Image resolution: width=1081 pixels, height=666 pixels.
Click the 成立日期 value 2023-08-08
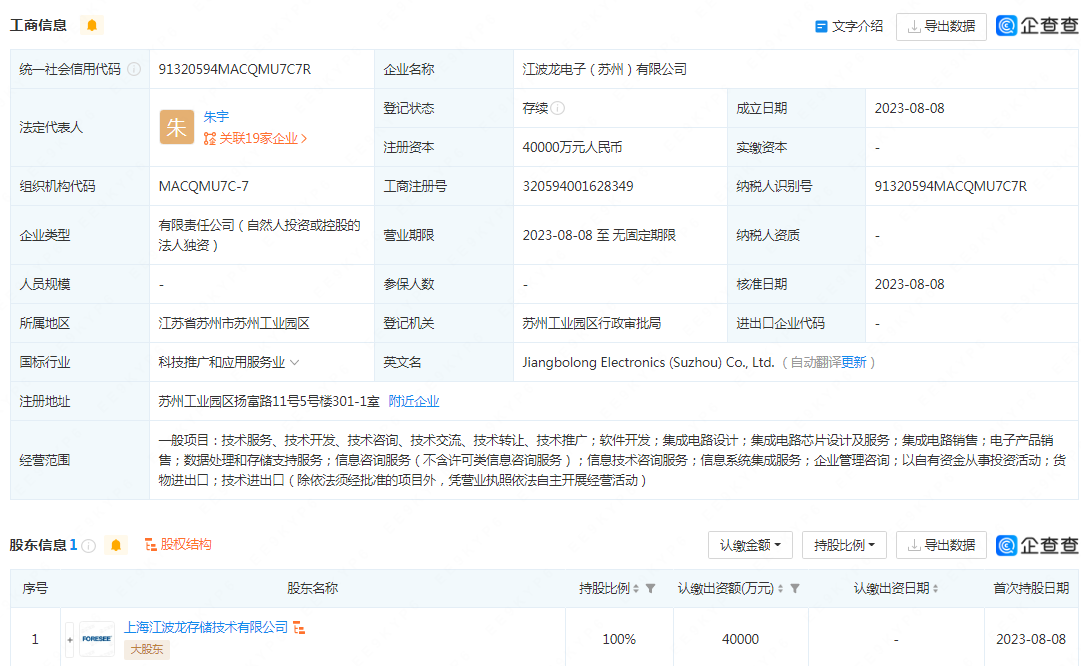(909, 108)
